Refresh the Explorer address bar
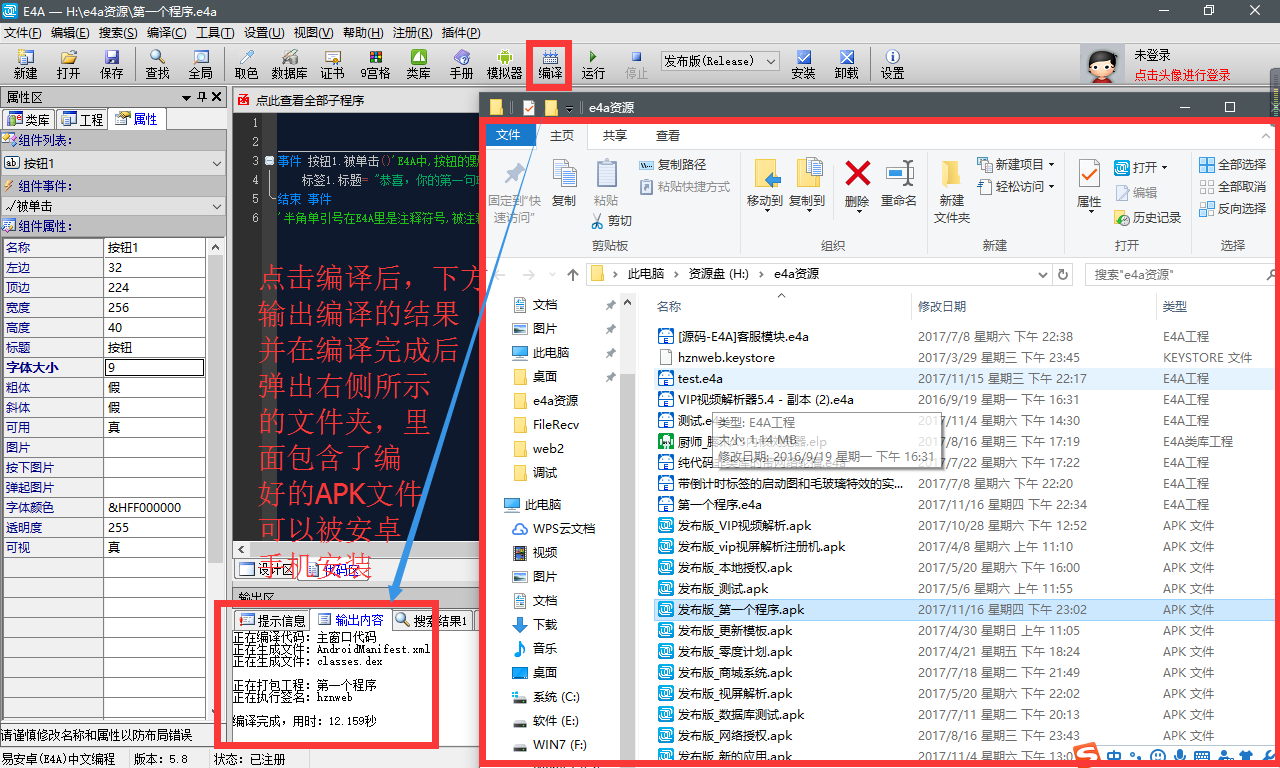The width and height of the screenshot is (1280, 768). pos(1063,274)
